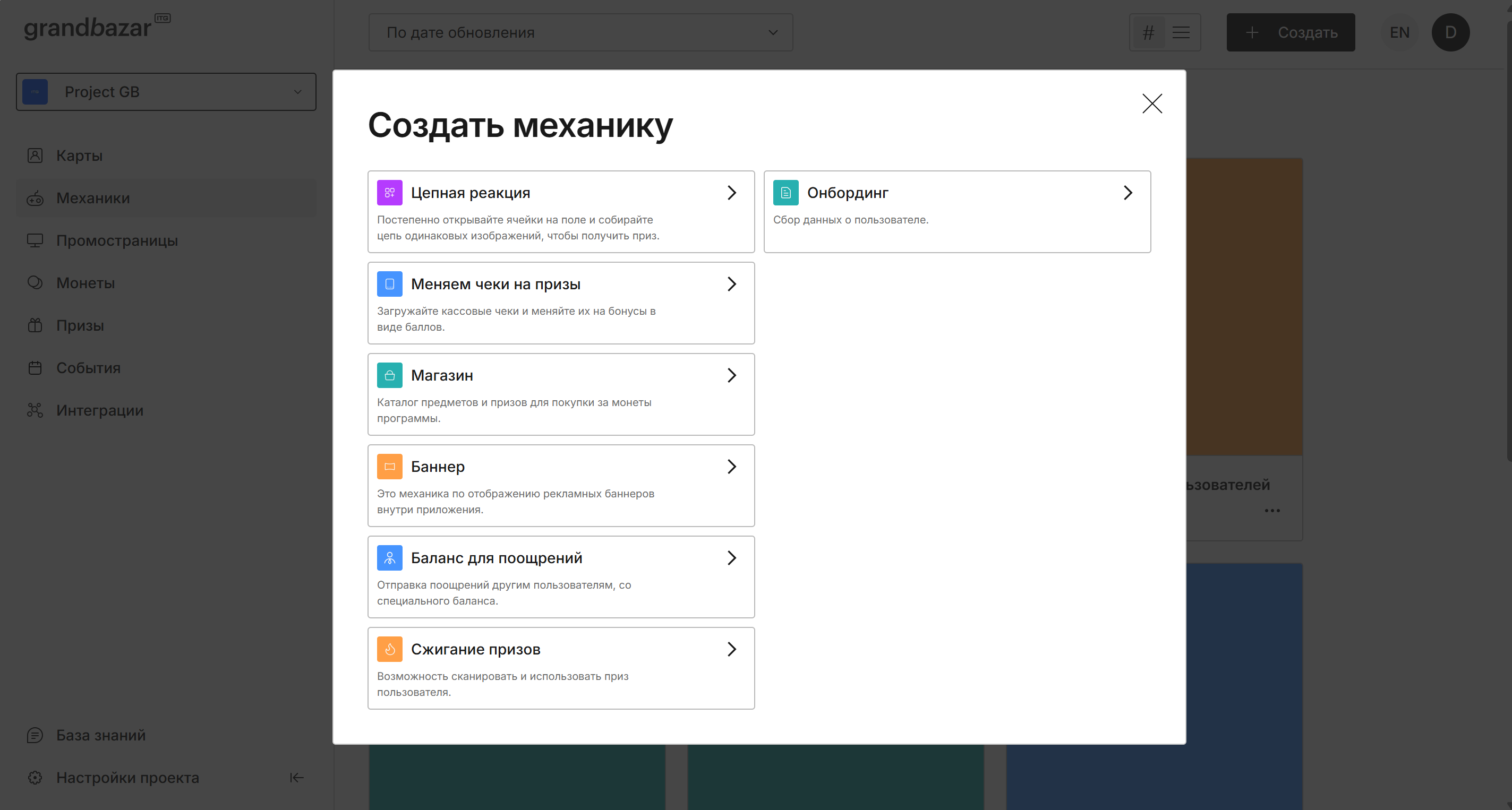This screenshot has height=810, width=1512.
Task: Go to Интеграции in sidebar
Action: [166, 410]
